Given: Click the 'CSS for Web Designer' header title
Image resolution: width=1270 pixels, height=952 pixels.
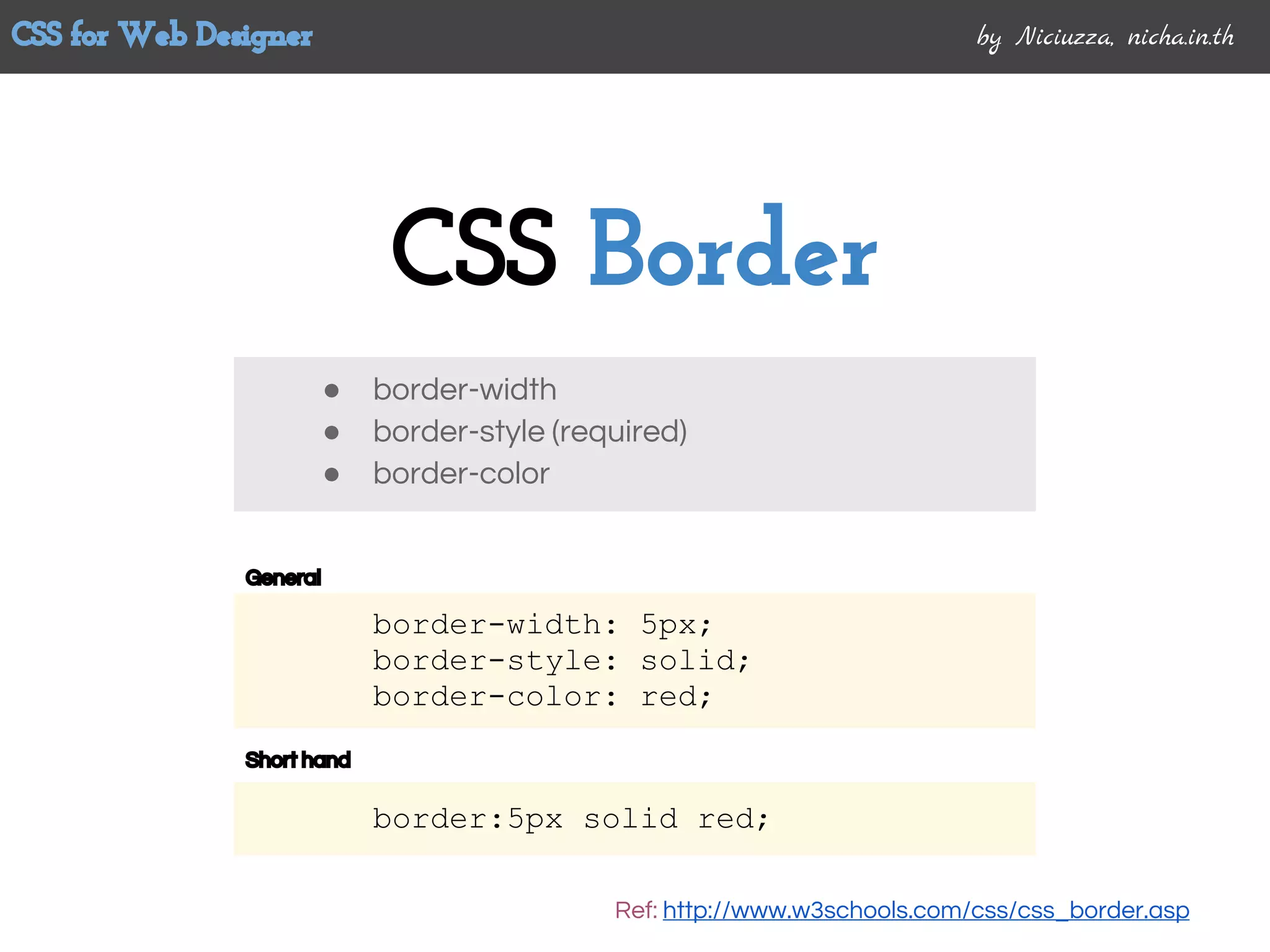Looking at the screenshot, I should (162, 35).
